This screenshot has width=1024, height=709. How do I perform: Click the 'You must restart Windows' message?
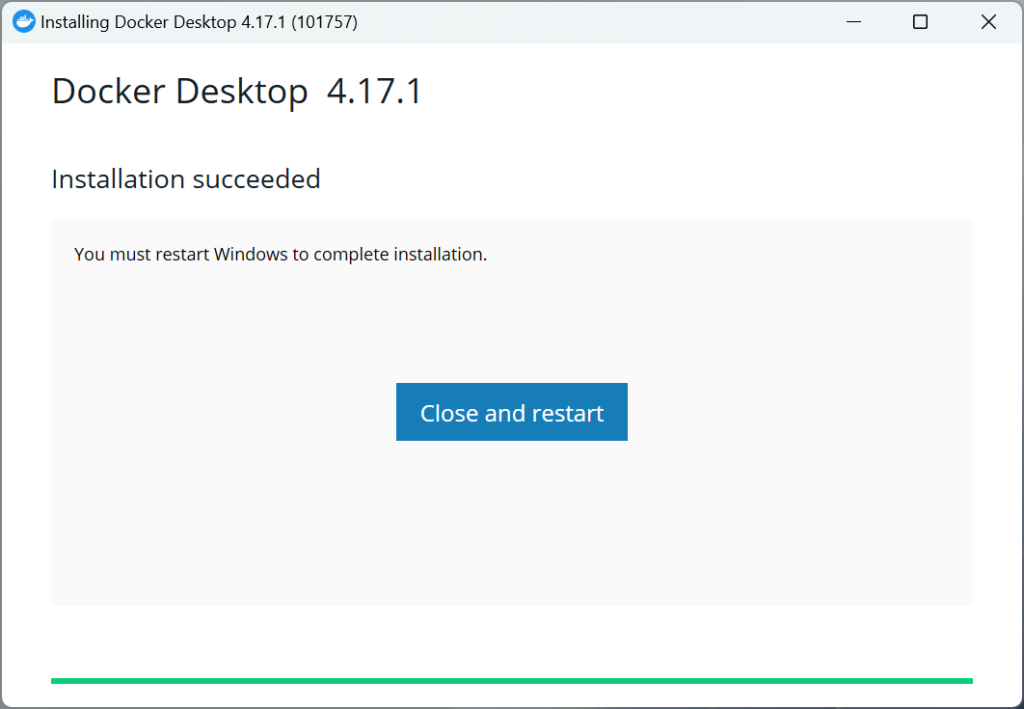[281, 254]
